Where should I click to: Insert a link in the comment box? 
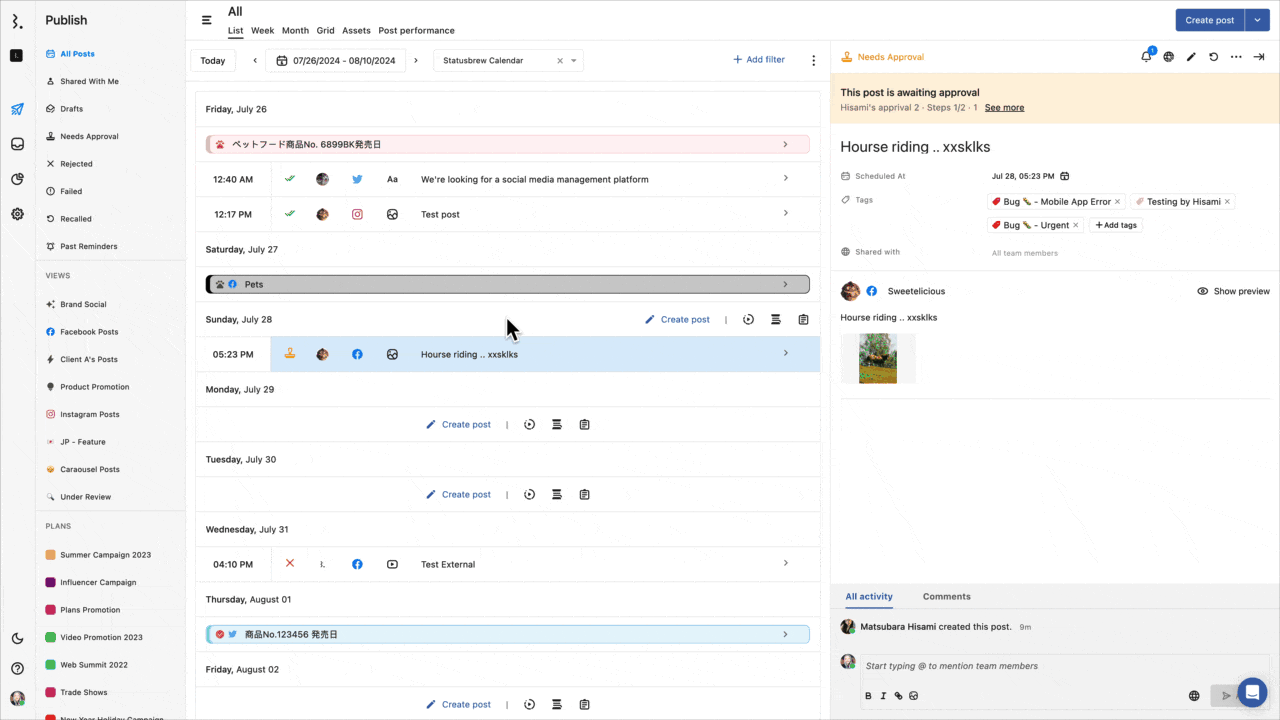(898, 696)
